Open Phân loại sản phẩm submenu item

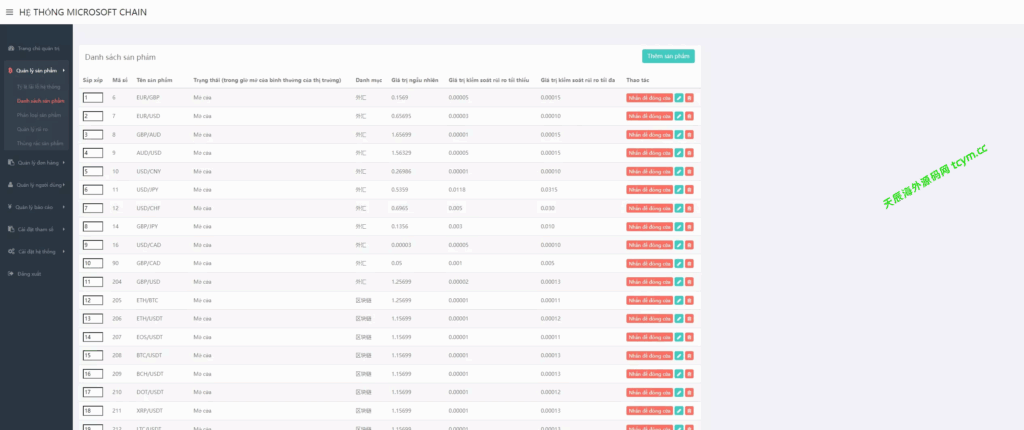point(39,115)
